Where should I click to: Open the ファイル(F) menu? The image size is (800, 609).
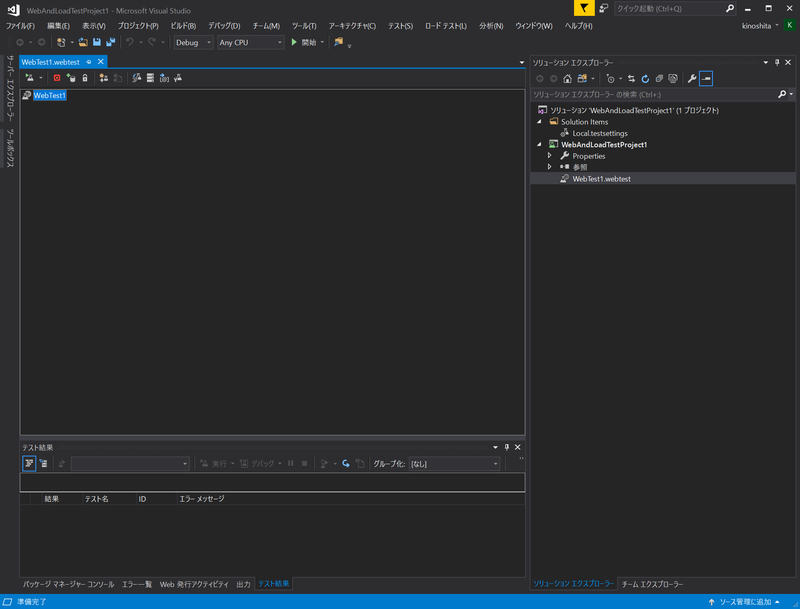(20, 26)
